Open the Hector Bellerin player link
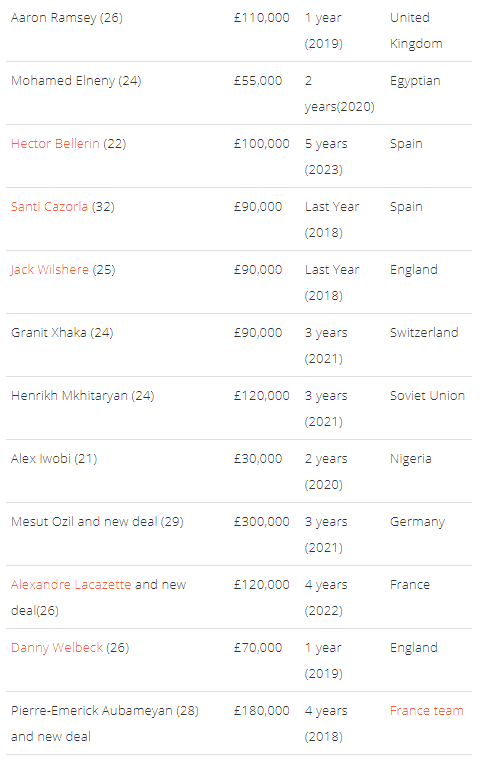The height and width of the screenshot is (771, 491). point(55,144)
